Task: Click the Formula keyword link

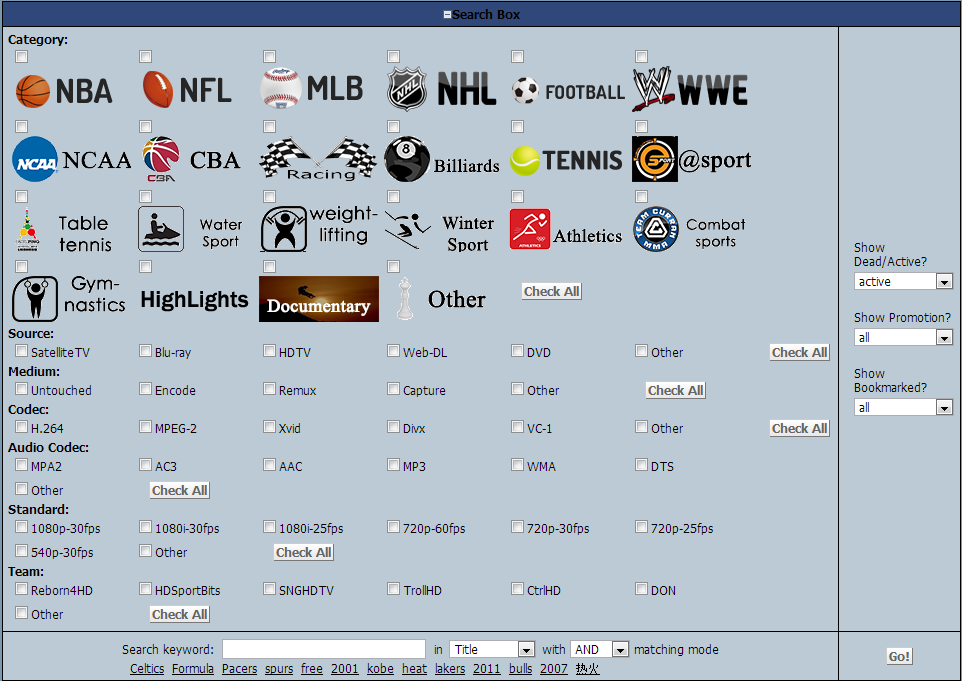Action: (193, 669)
